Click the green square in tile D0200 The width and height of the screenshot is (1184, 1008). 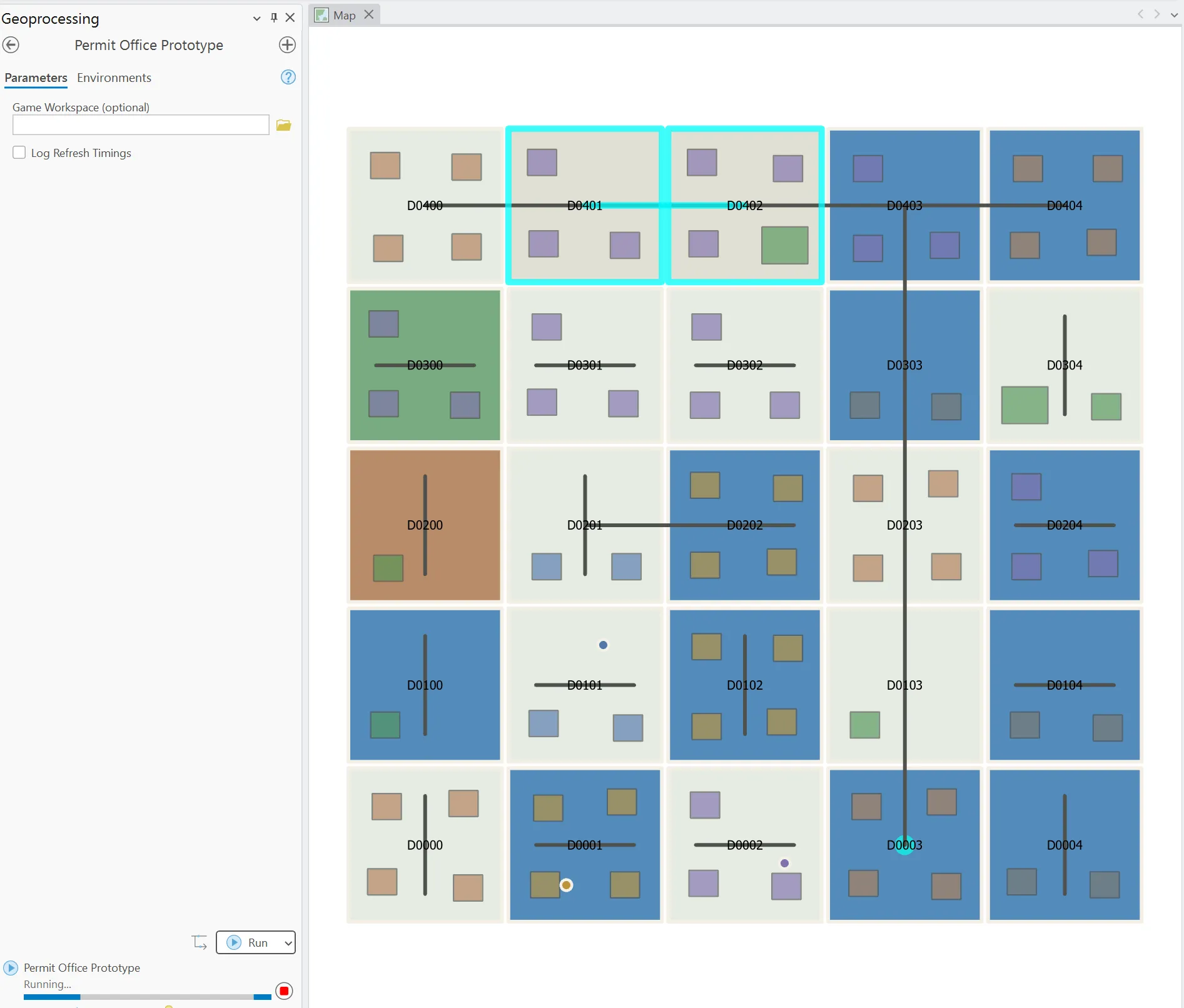tap(388, 568)
